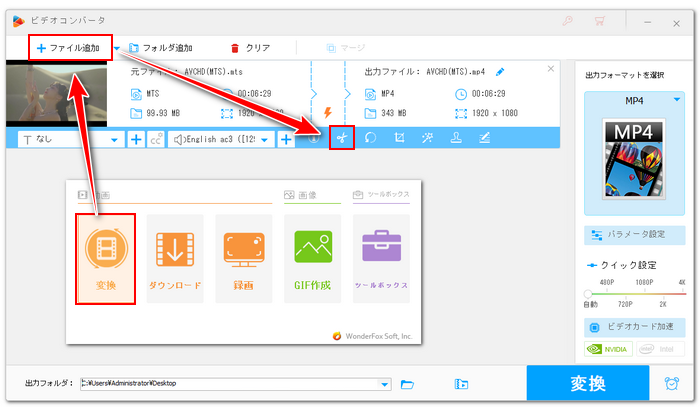Open the ダウンロード downloader module
700x407 pixels.
(175, 258)
